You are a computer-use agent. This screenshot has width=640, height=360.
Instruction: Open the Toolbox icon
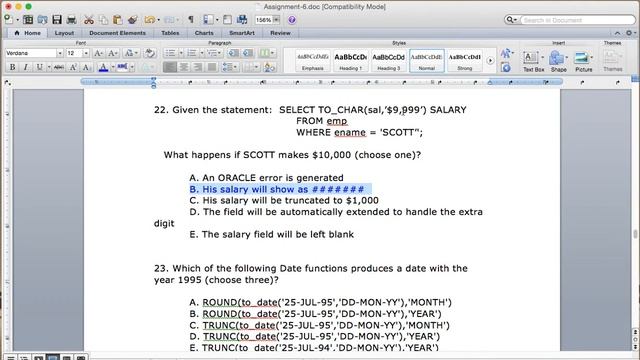(227, 20)
